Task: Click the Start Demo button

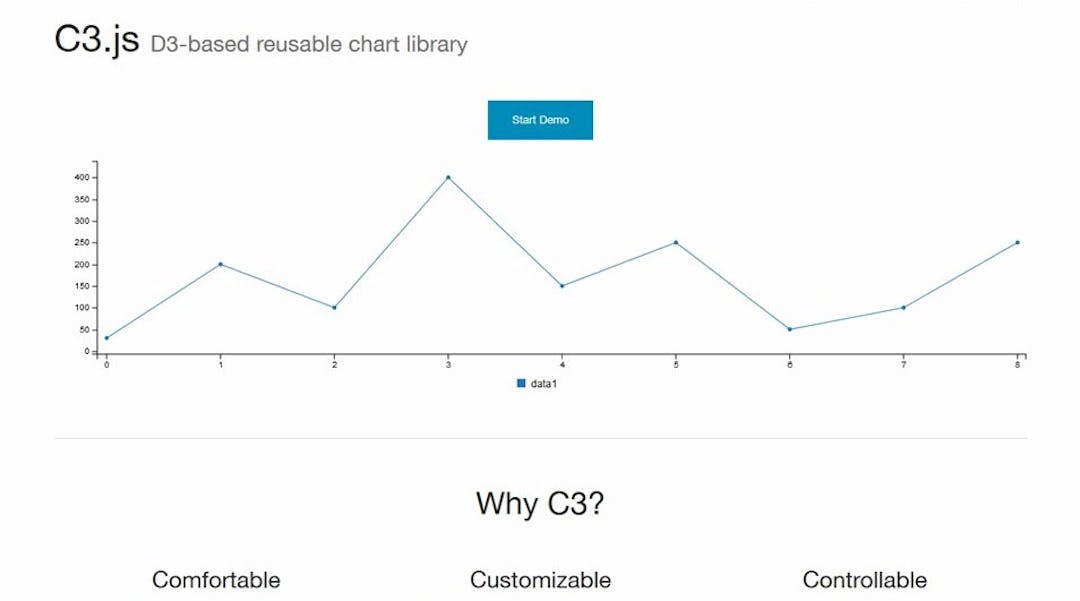Action: click(539, 119)
